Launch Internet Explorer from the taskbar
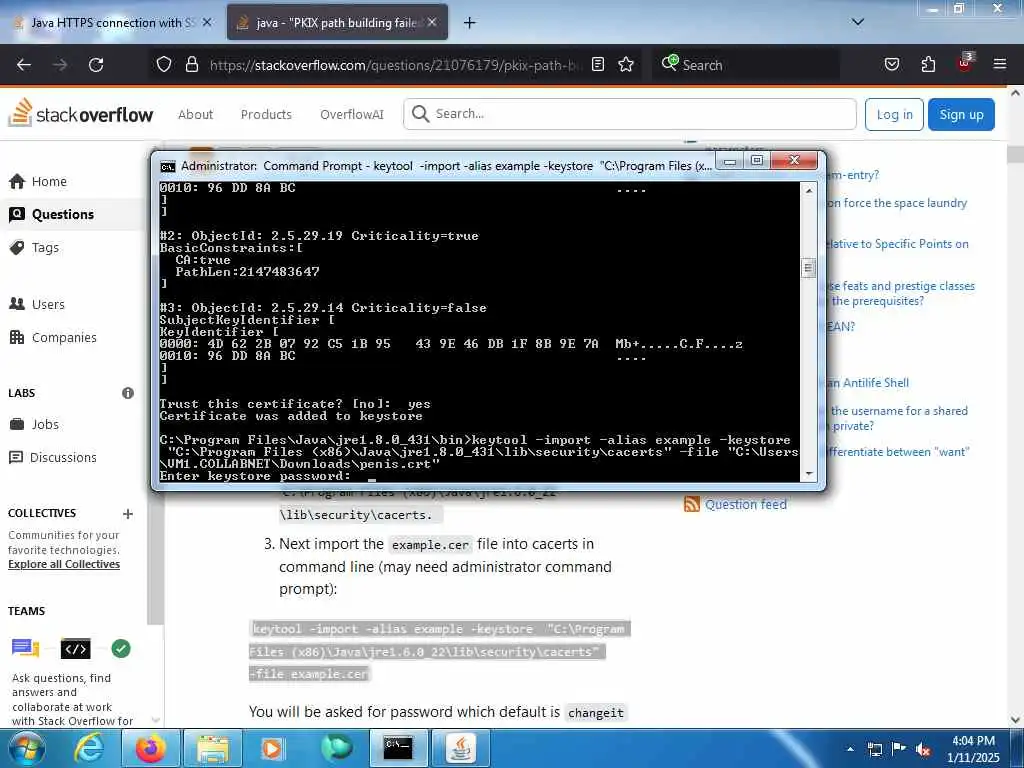Image resolution: width=1024 pixels, height=768 pixels. [88, 748]
